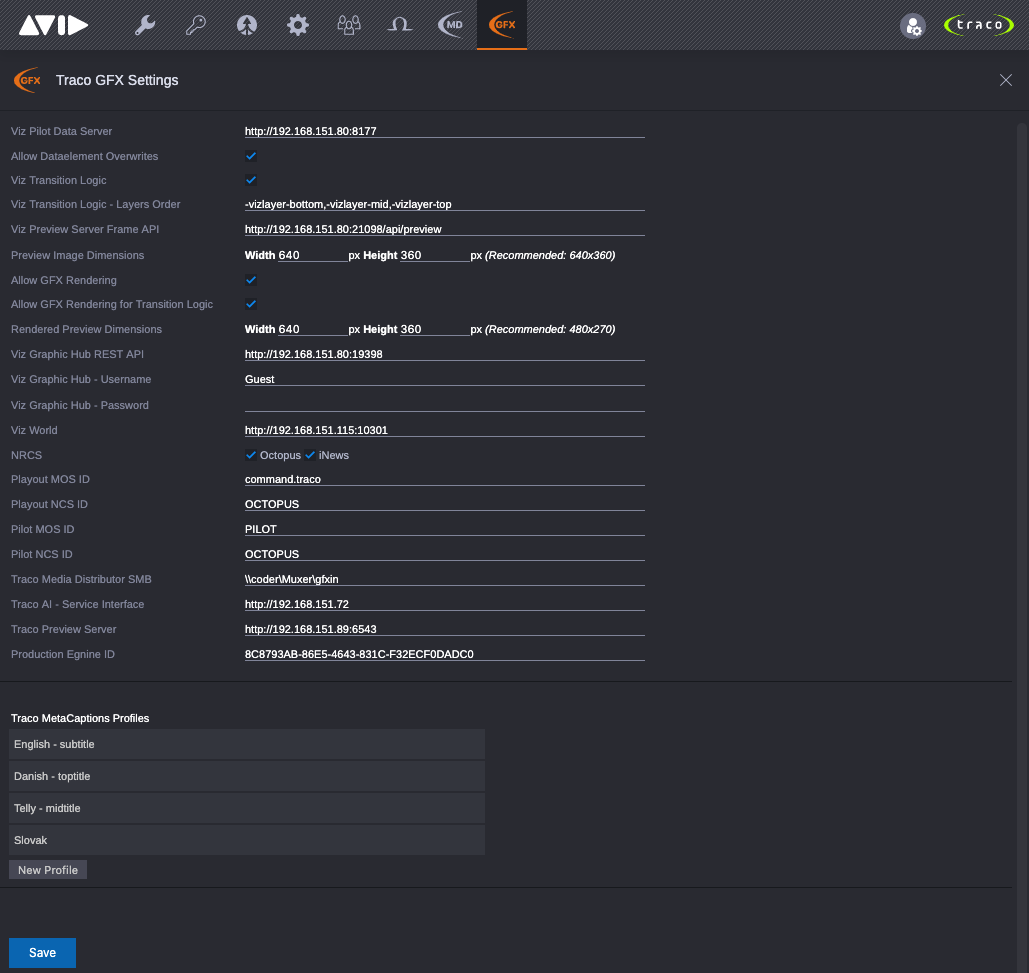Edit the Viz Pilot Data Server field
Screen dimensions: 1029x973
tap(444, 131)
